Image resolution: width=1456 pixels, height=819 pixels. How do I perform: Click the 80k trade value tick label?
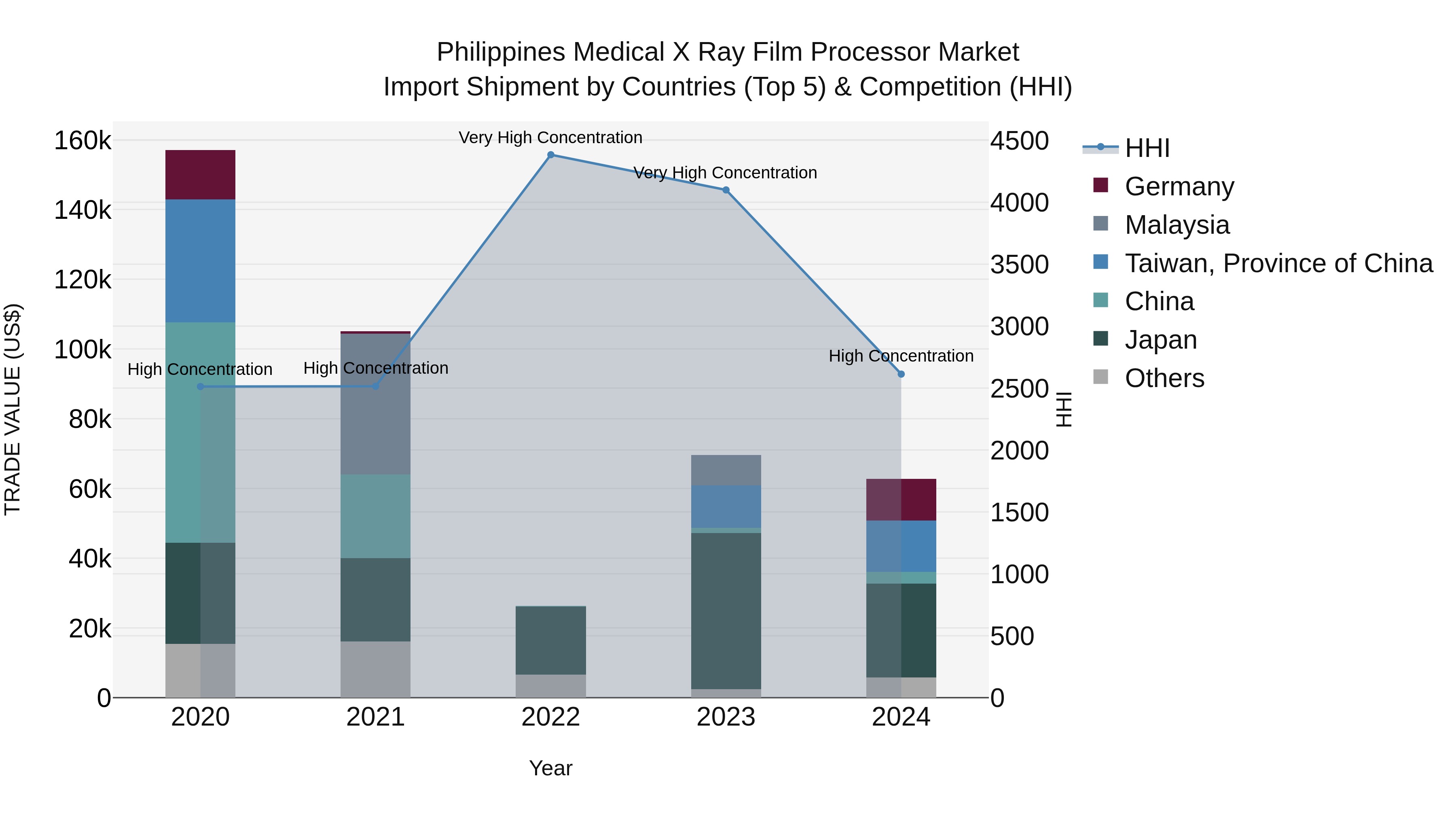pos(90,419)
